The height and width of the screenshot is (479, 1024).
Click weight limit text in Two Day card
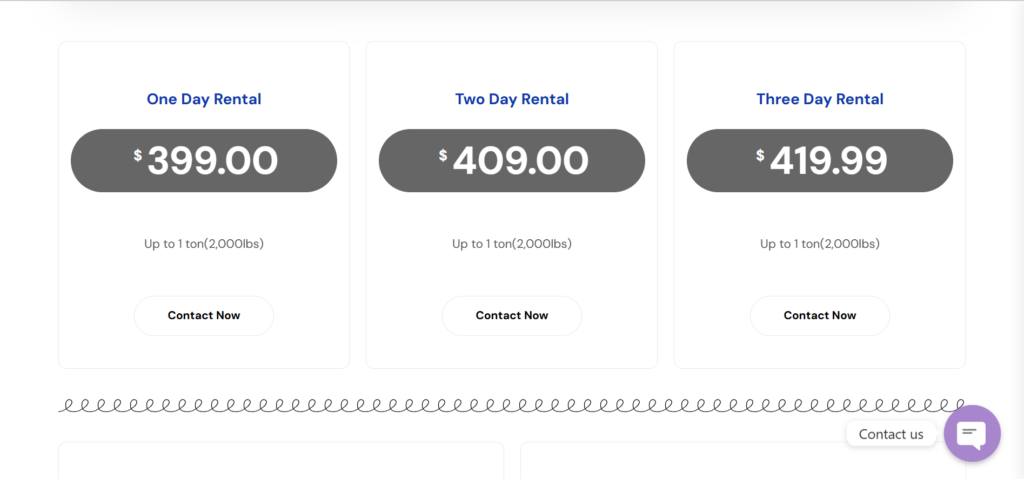click(x=511, y=244)
